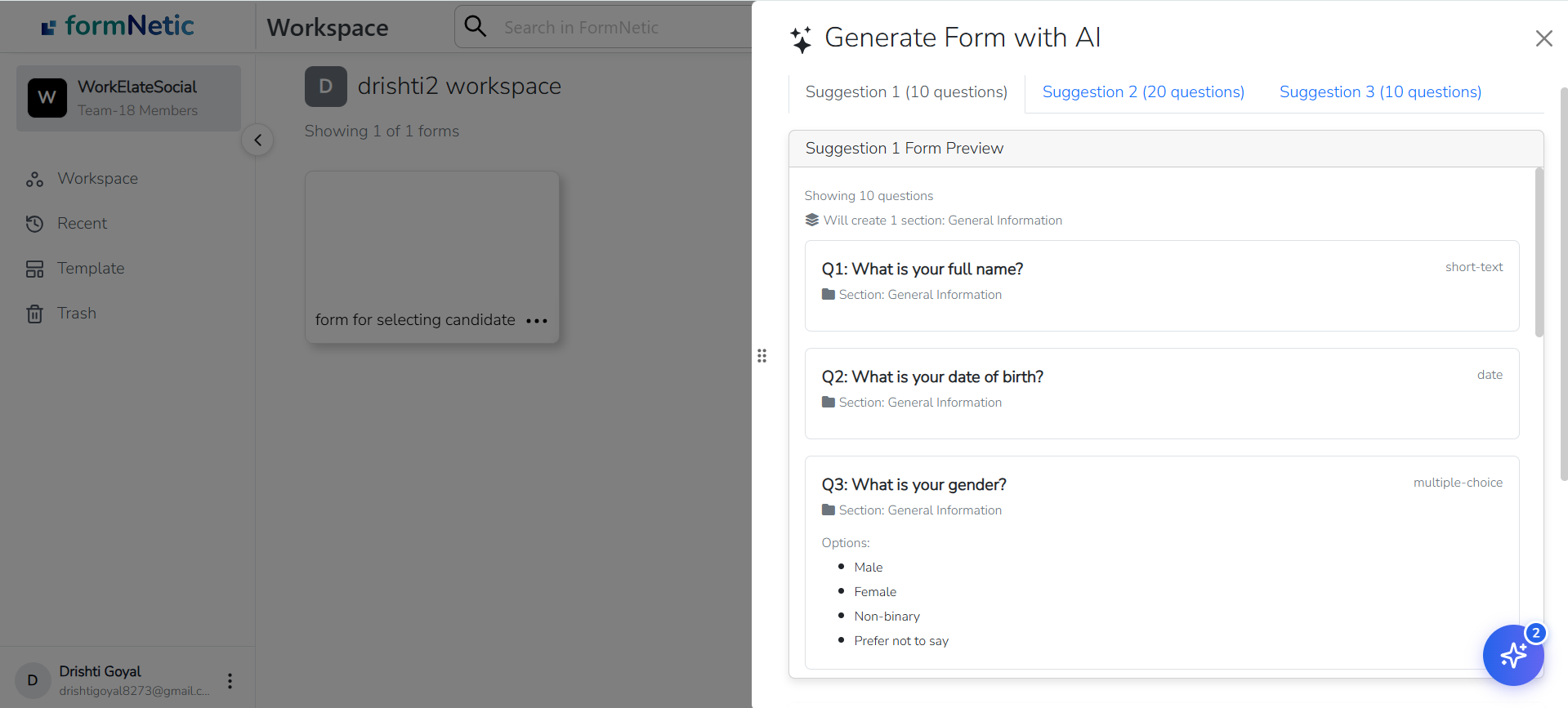Open the Trash bin icon
Viewport: 1568px width, 708px height.
point(34,314)
